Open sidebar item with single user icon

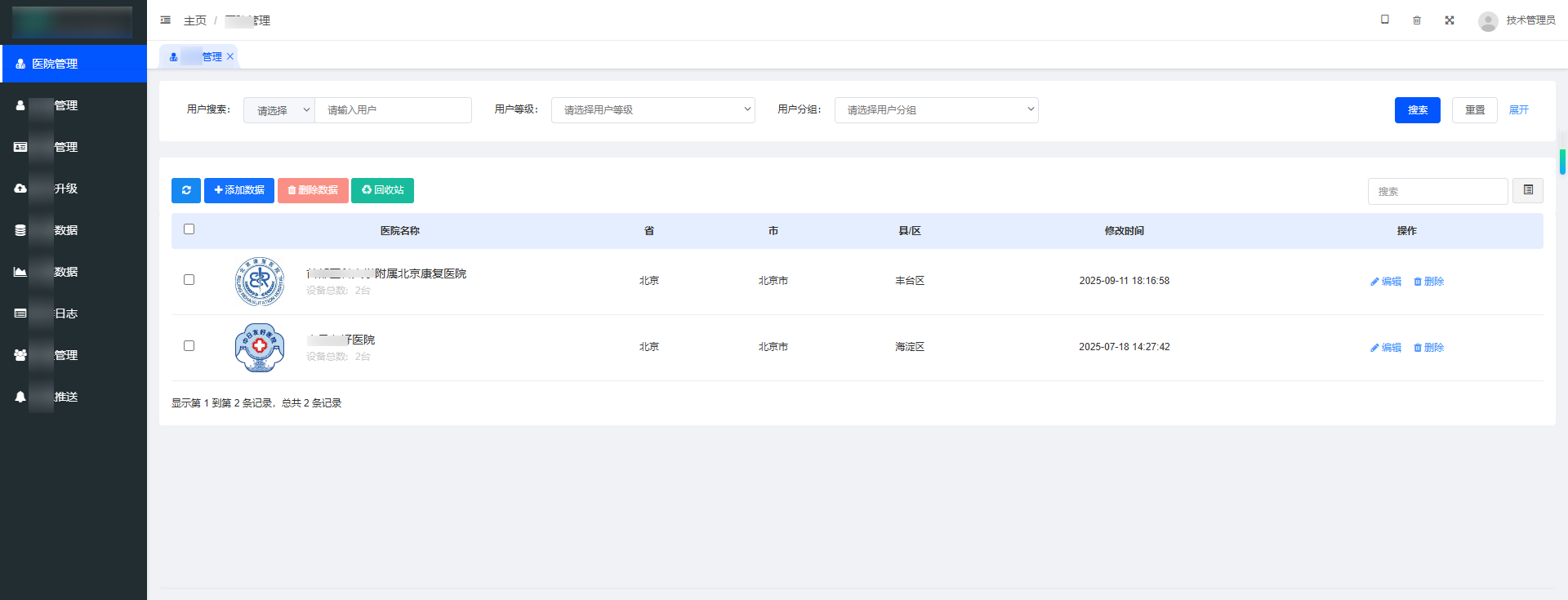point(73,105)
